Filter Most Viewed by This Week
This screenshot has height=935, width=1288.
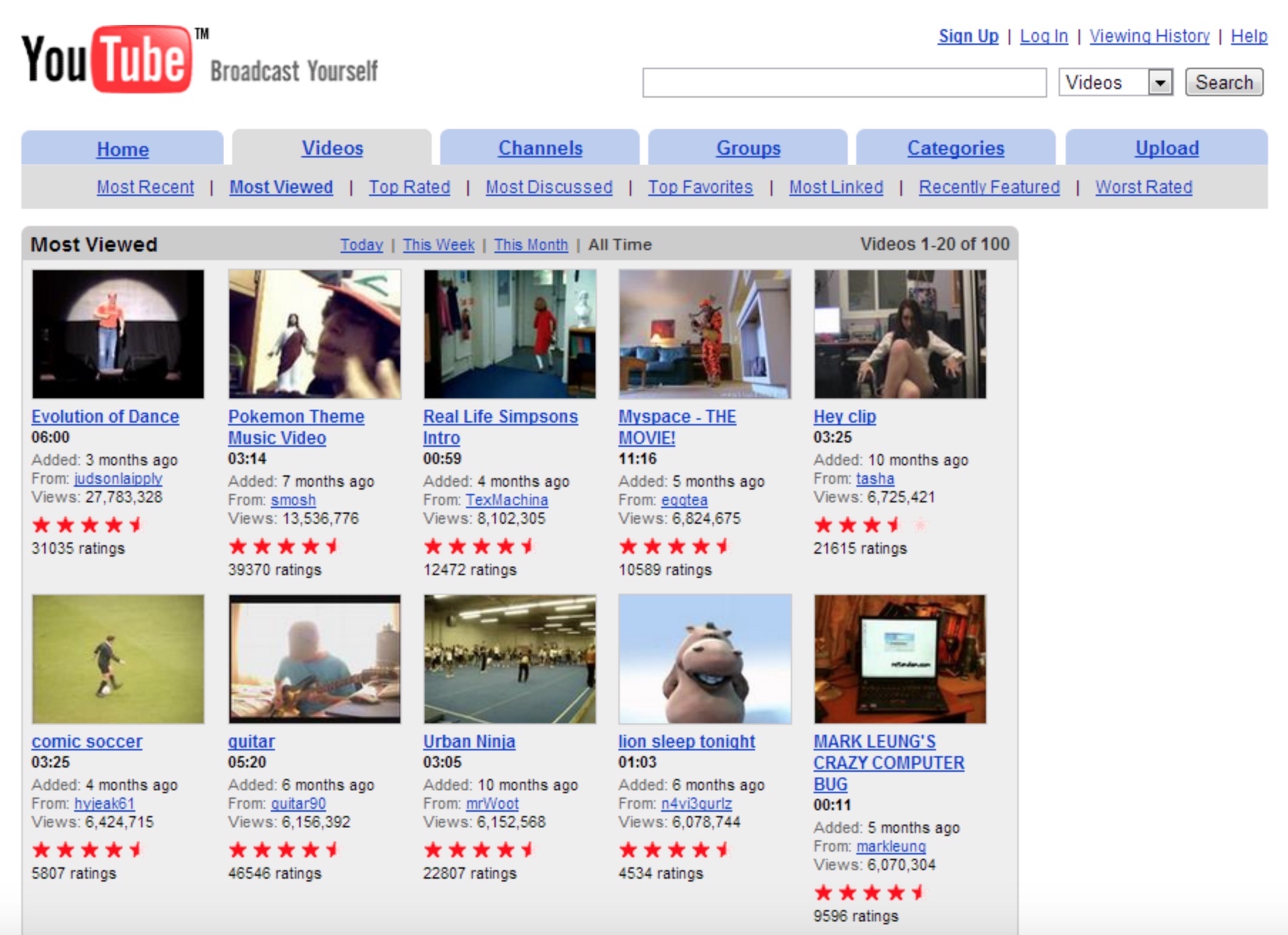[x=438, y=244]
